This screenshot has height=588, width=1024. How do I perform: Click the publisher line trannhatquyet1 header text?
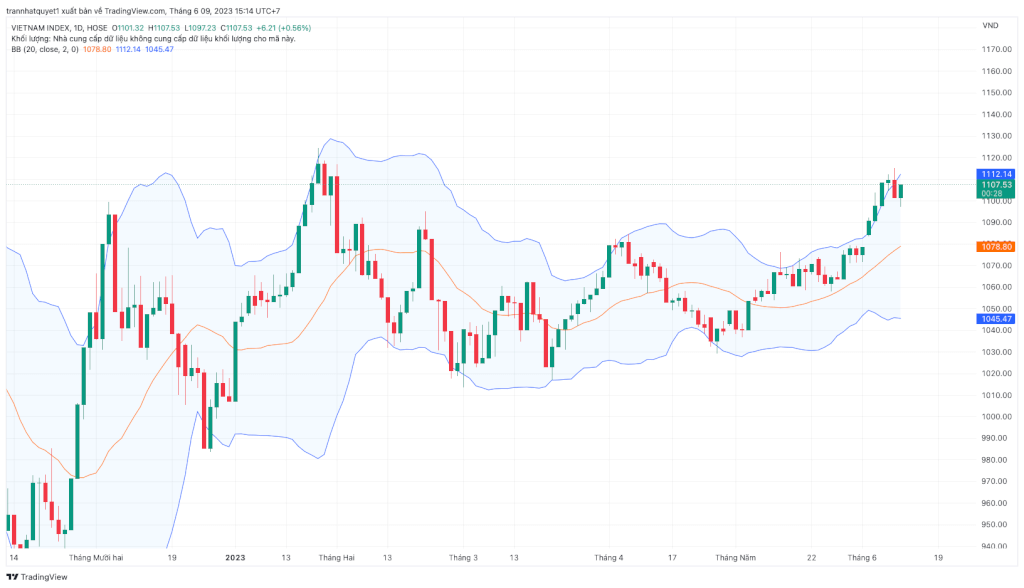[143, 11]
